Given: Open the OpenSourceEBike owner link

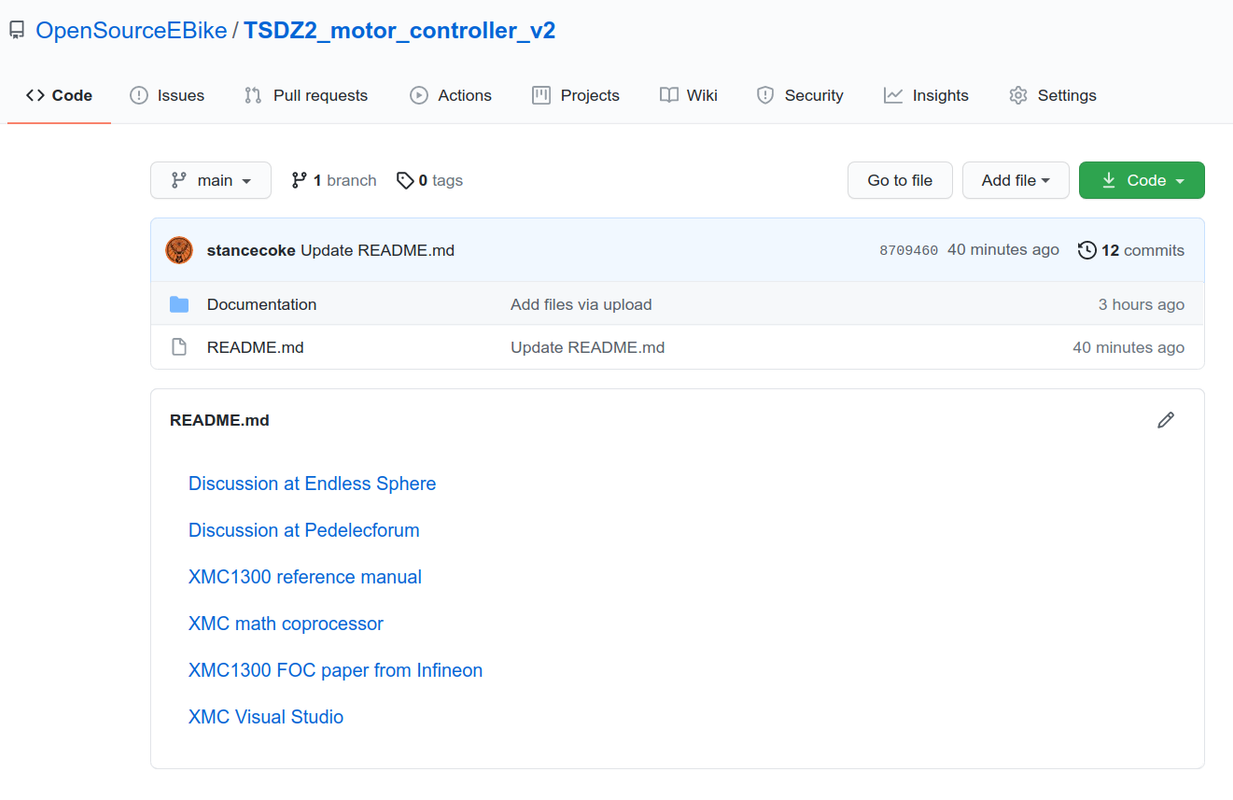Looking at the screenshot, I should pos(131,31).
